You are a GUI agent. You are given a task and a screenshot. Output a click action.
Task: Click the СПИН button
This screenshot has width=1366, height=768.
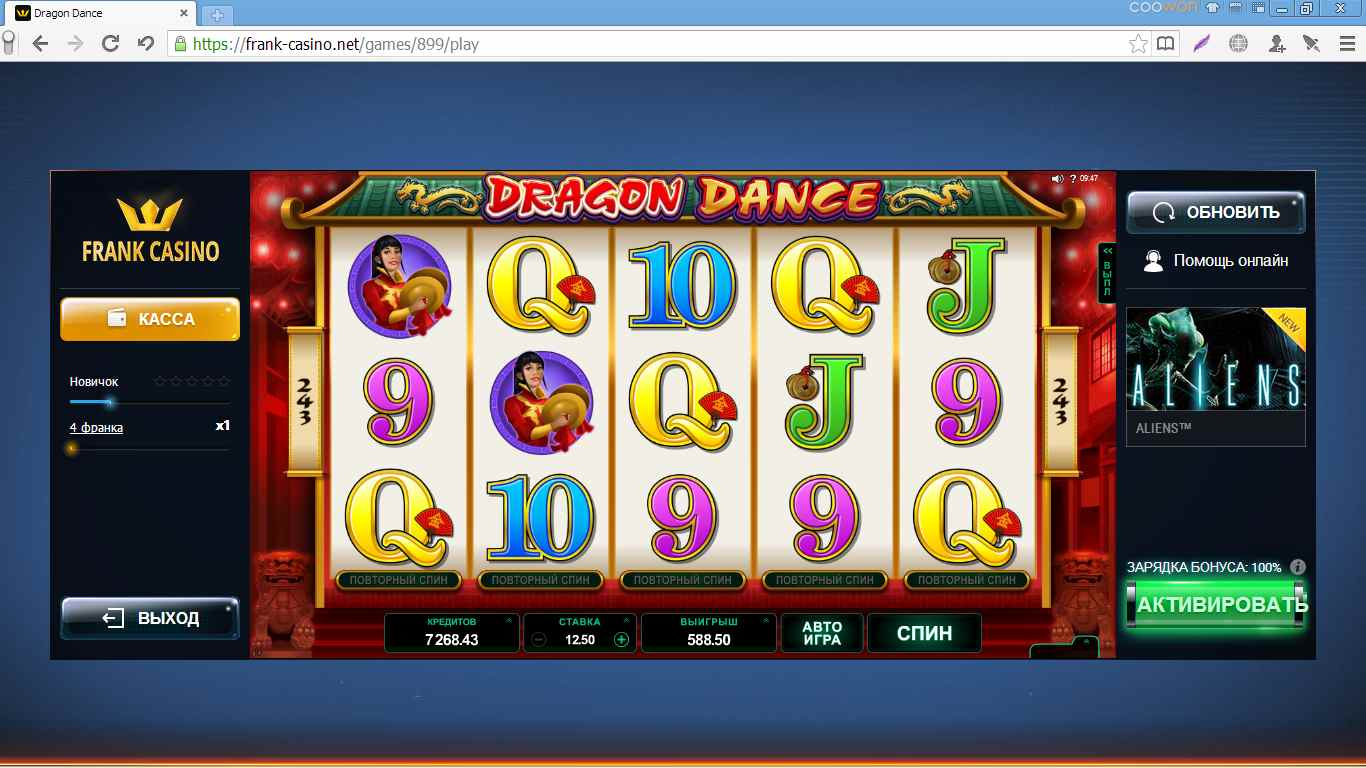pos(924,633)
